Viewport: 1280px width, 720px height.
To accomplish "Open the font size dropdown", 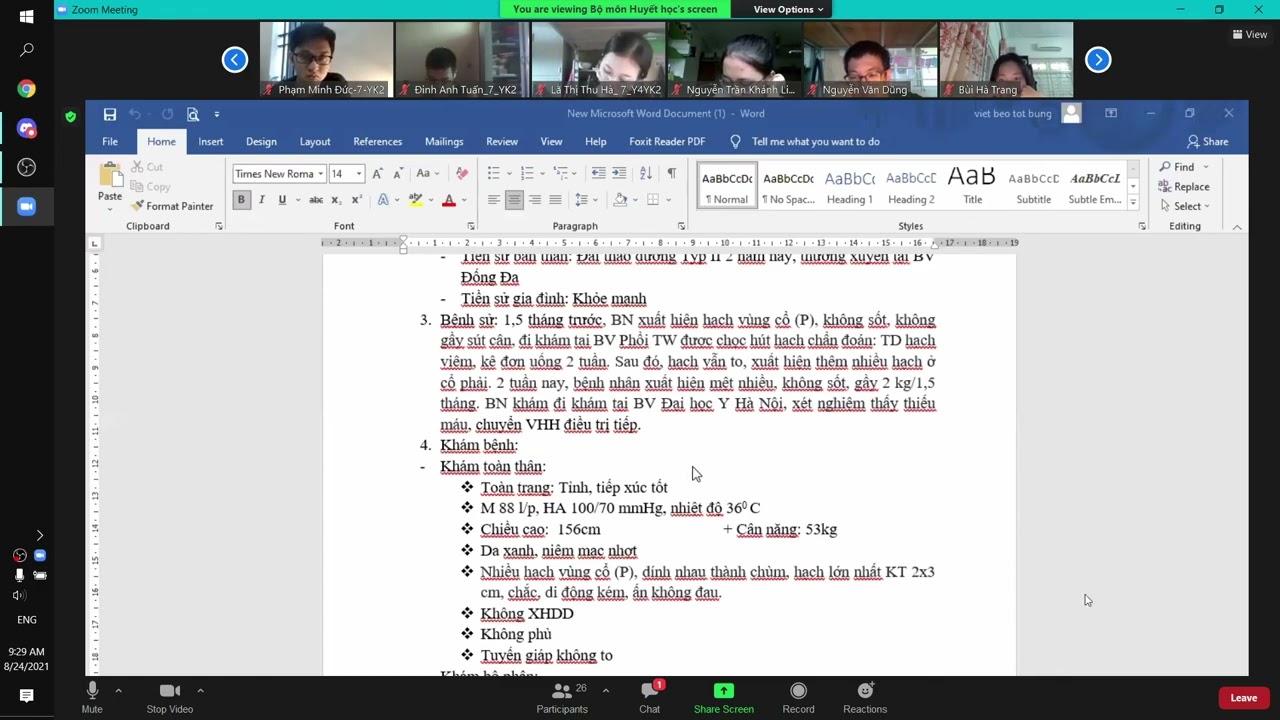I will point(359,174).
